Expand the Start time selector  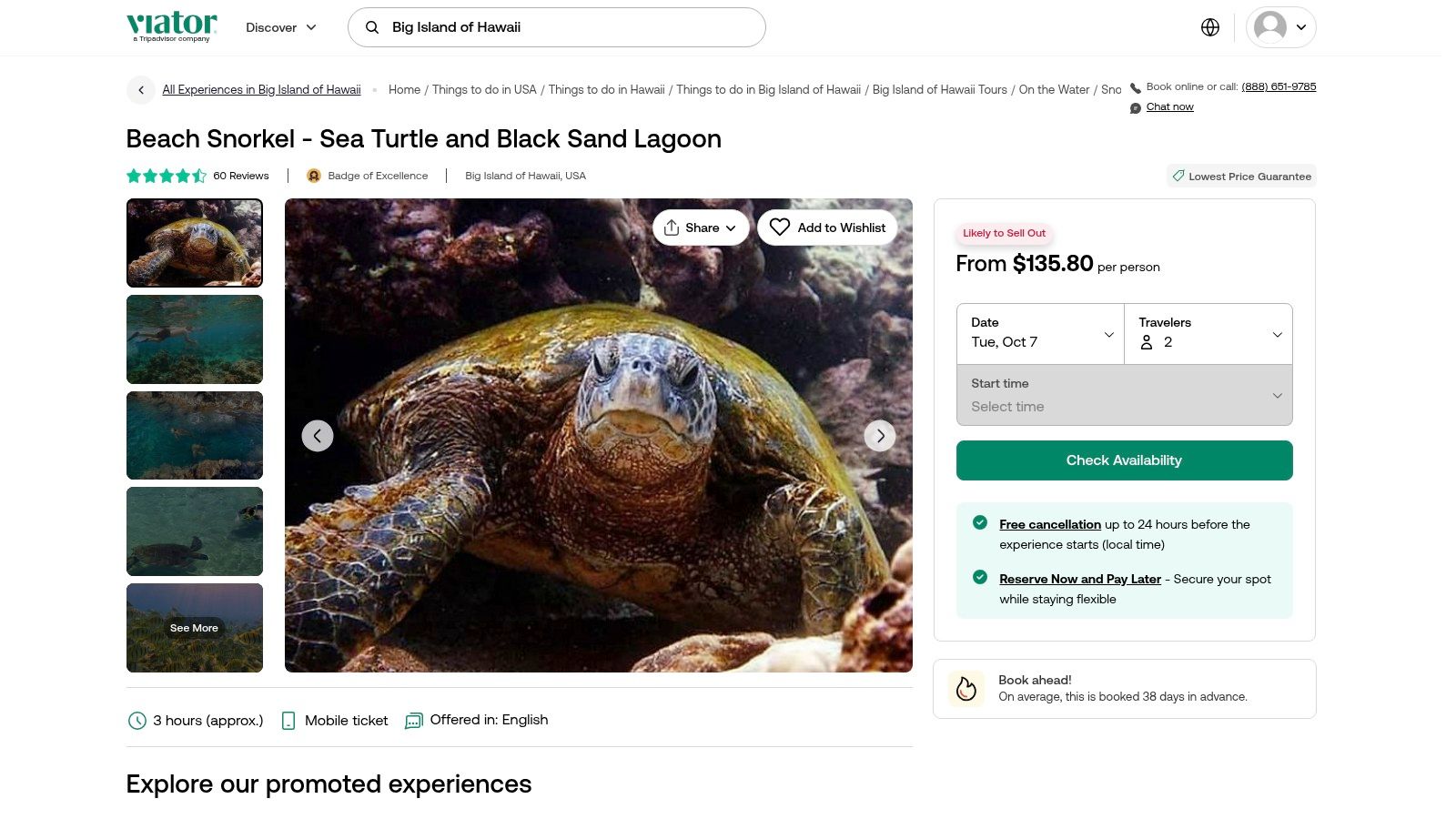click(x=1124, y=395)
